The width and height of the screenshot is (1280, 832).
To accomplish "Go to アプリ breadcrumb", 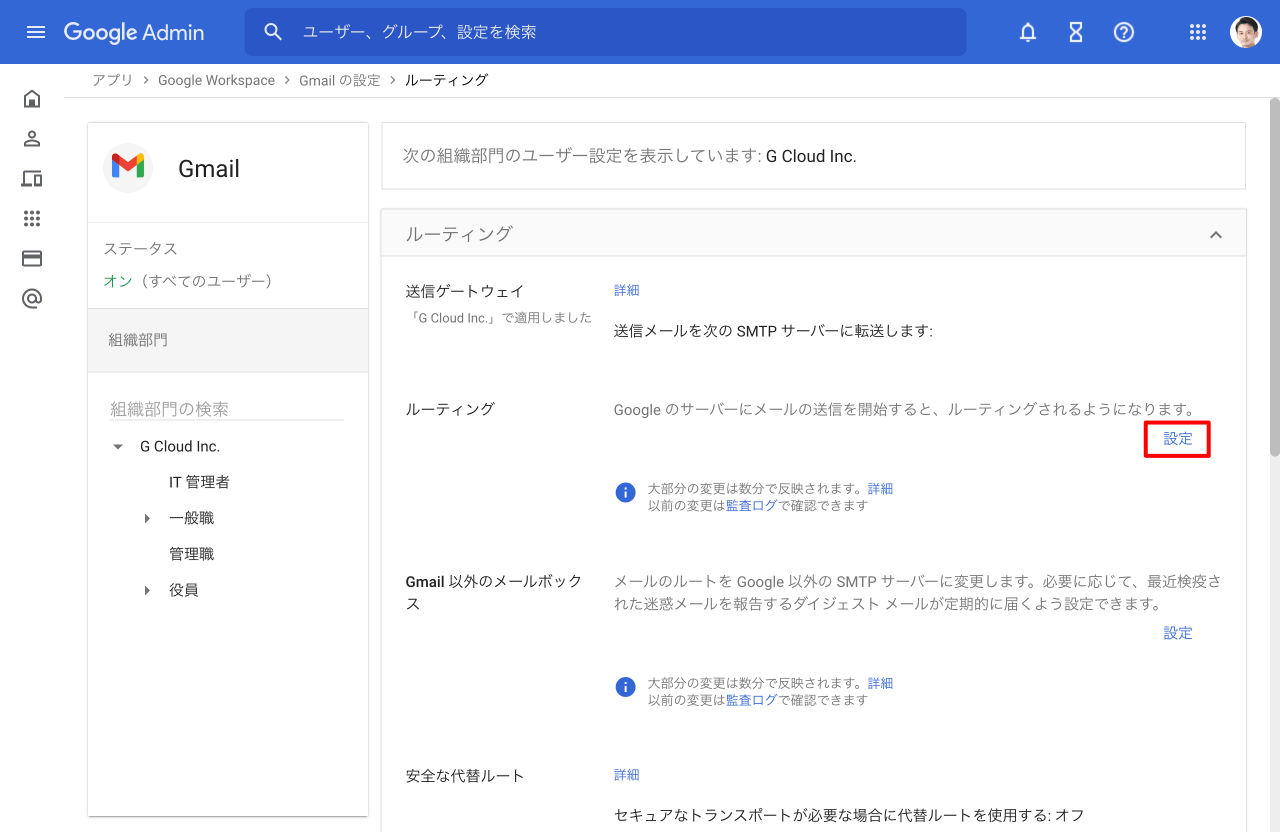I will [x=112, y=80].
